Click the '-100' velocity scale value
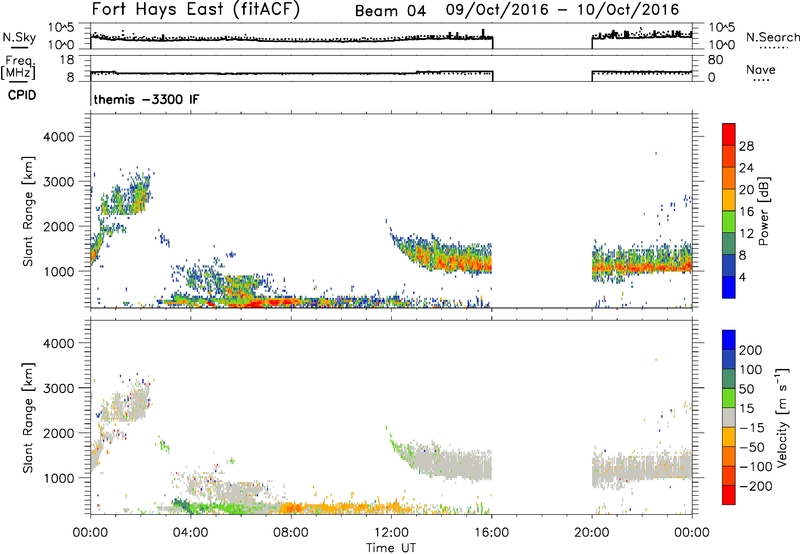800x554 pixels. coord(756,466)
